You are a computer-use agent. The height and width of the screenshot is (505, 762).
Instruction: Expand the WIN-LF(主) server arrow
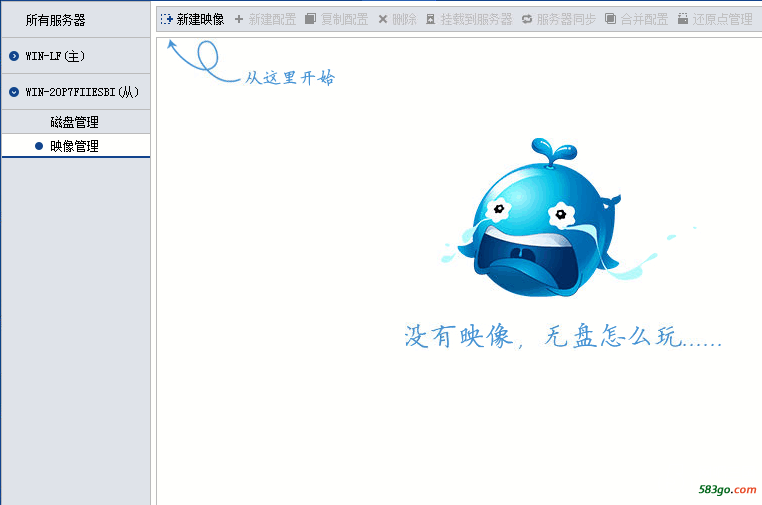click(14, 56)
